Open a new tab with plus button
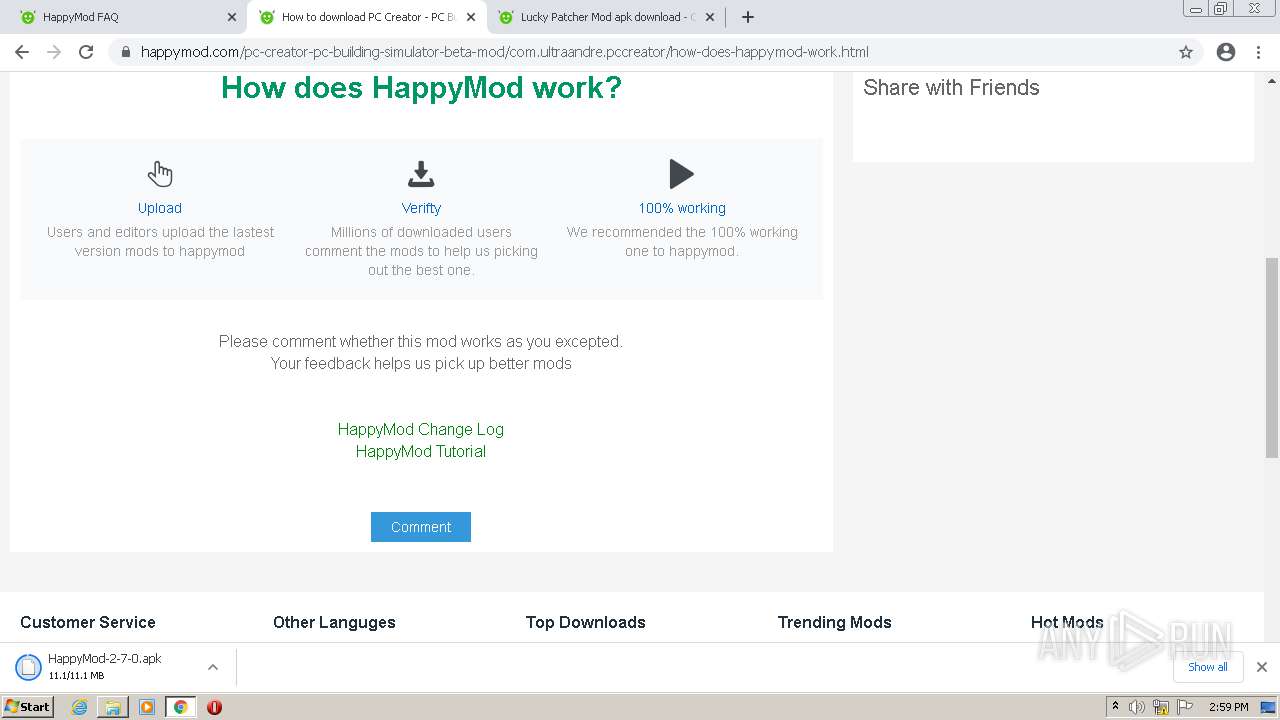Image resolution: width=1280 pixels, height=720 pixels. tap(748, 17)
